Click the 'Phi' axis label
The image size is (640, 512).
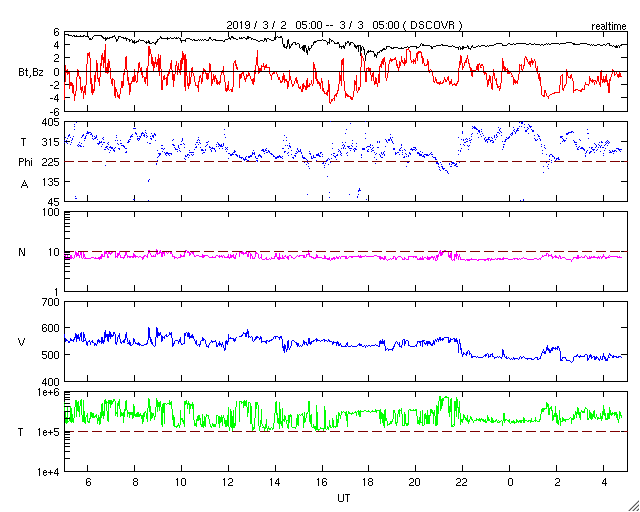pos(25,162)
